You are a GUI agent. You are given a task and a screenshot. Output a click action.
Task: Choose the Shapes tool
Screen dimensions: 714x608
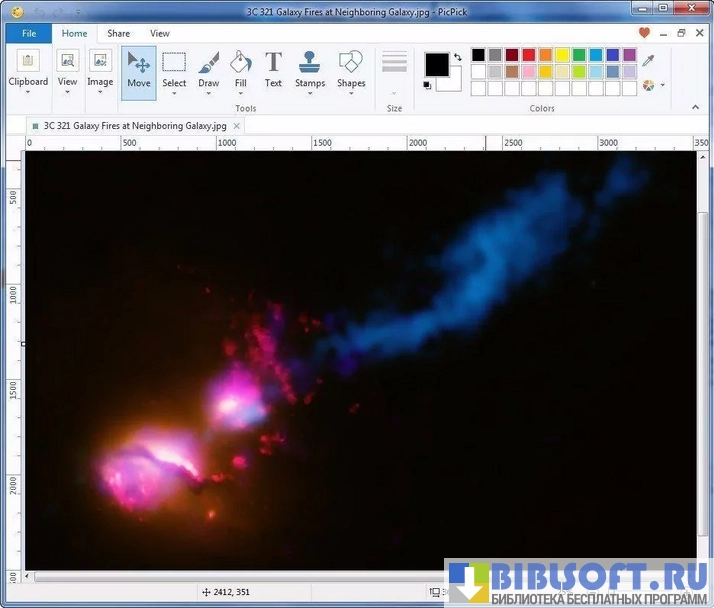351,71
